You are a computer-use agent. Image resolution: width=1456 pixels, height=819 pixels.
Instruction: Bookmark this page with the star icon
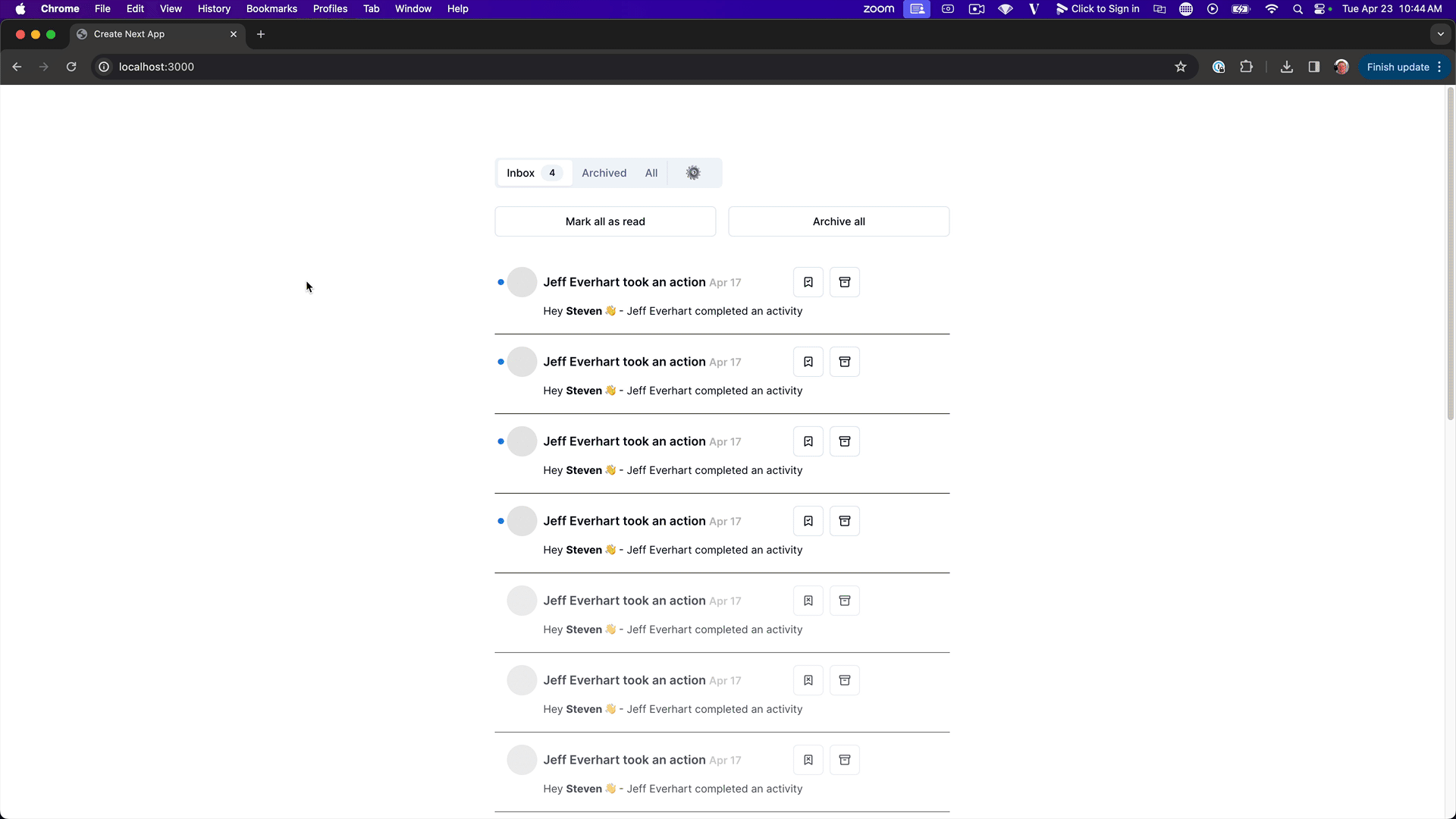point(1181,67)
